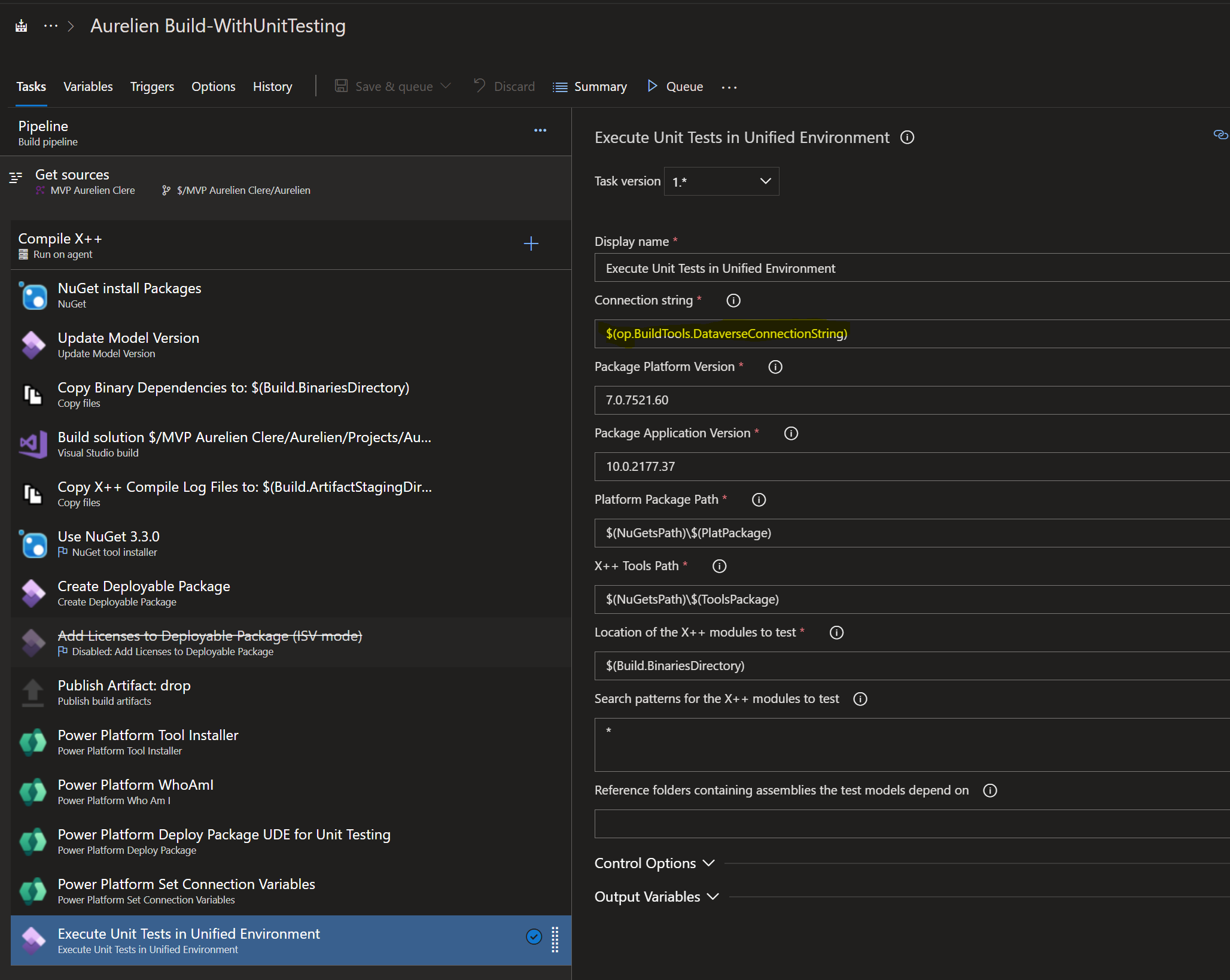Screen dimensions: 1230x980
Task: Toggle the selected checkmark on Execute Unit Tests
Action: pos(534,937)
